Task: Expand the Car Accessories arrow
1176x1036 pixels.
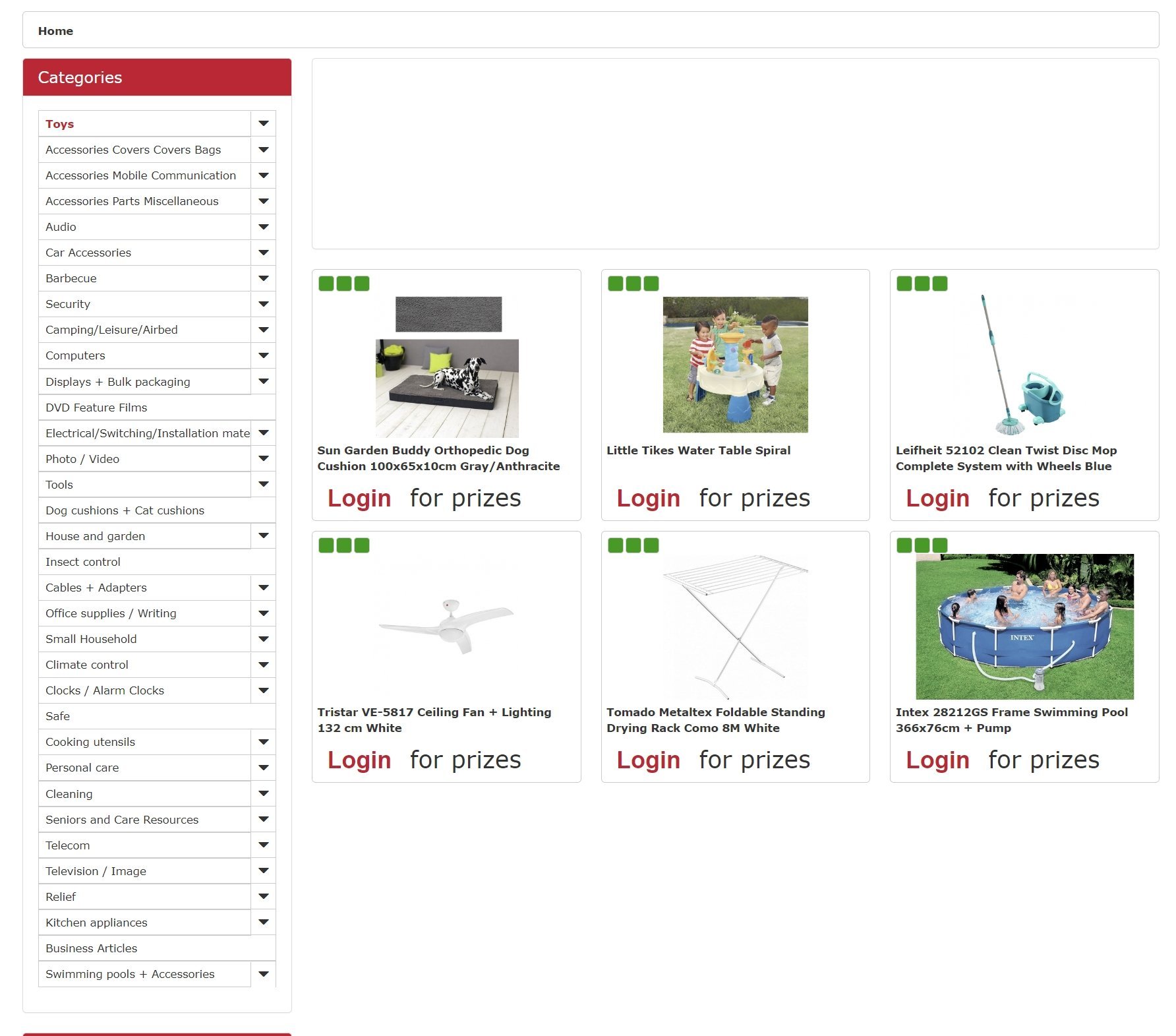Action: [263, 253]
